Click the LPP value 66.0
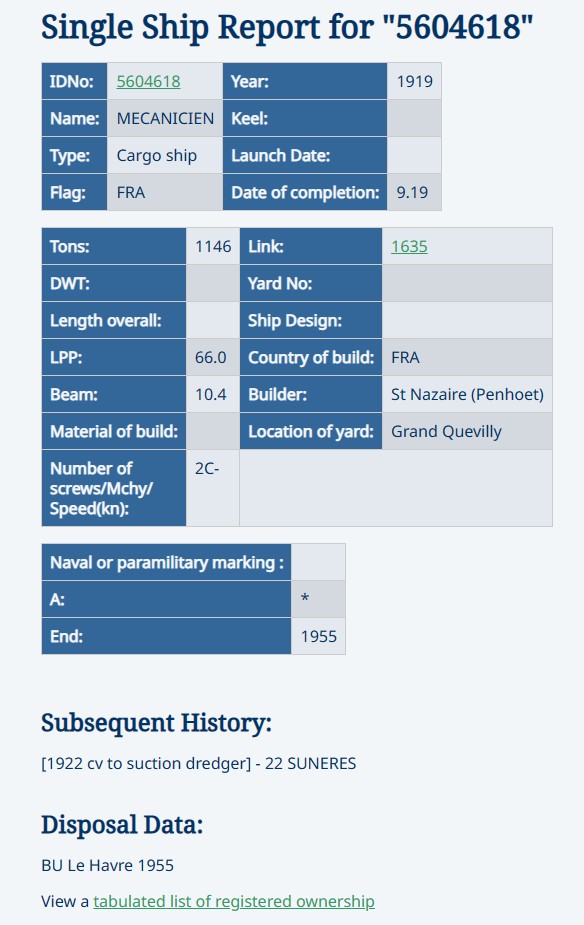584x925 pixels. pyautogui.click(x=213, y=357)
